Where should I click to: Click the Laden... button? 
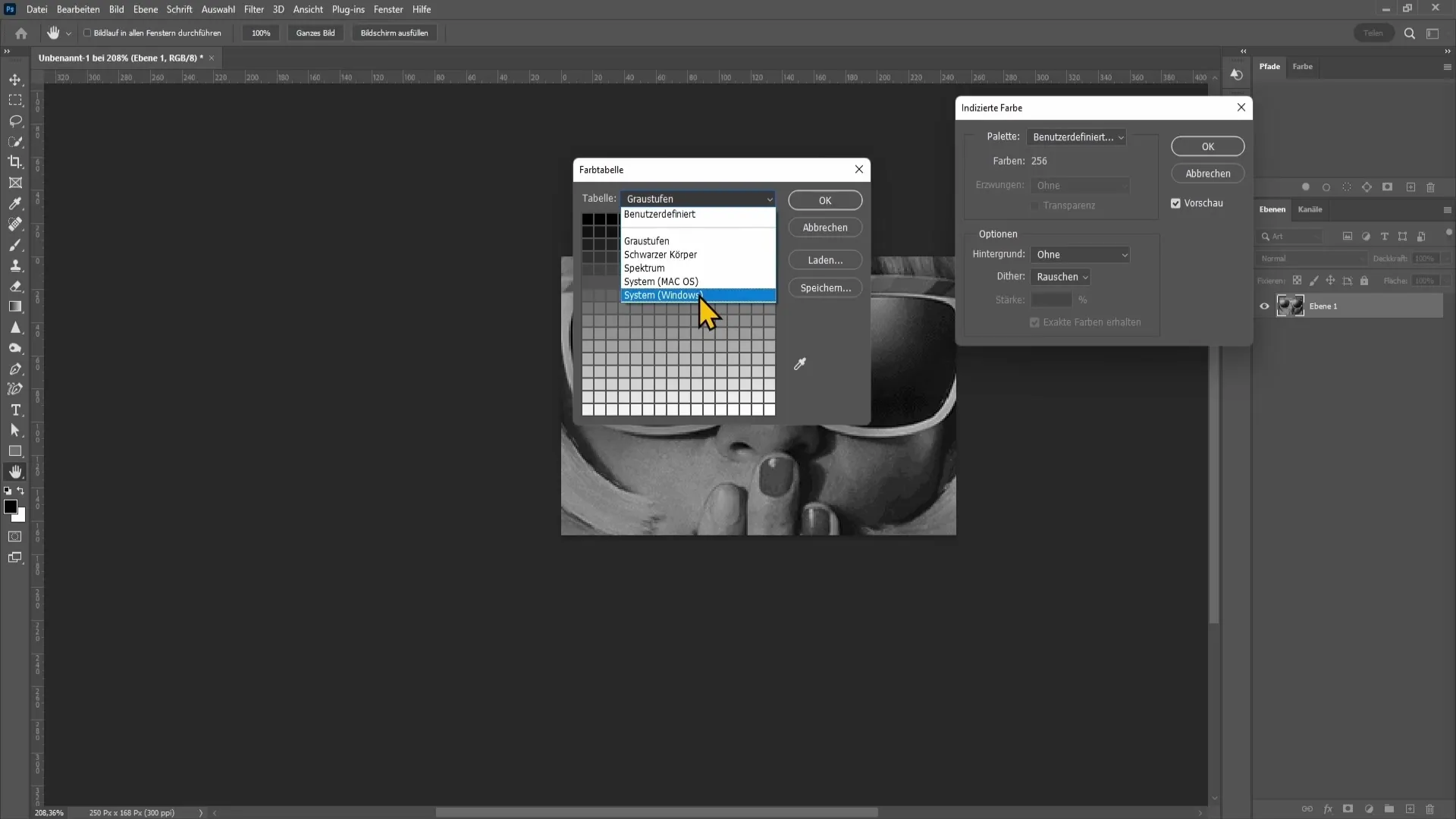point(825,260)
